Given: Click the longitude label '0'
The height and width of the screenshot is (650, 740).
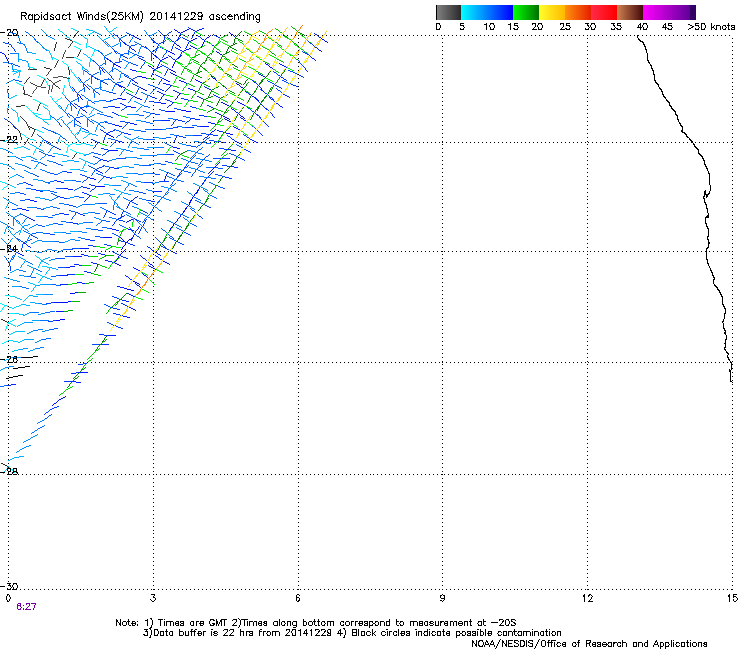Looking at the screenshot, I should click(8, 598).
